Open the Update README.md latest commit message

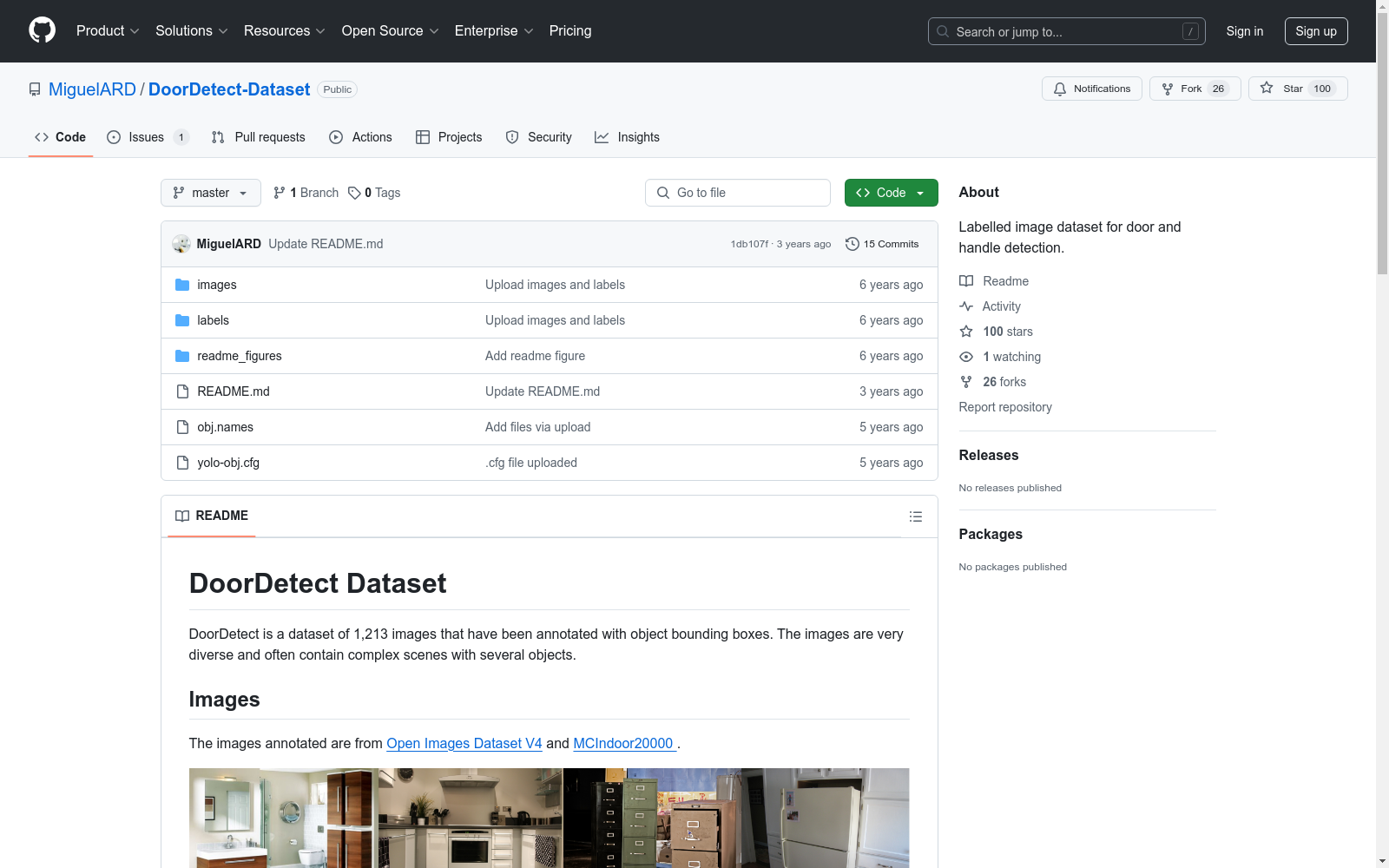coord(326,244)
